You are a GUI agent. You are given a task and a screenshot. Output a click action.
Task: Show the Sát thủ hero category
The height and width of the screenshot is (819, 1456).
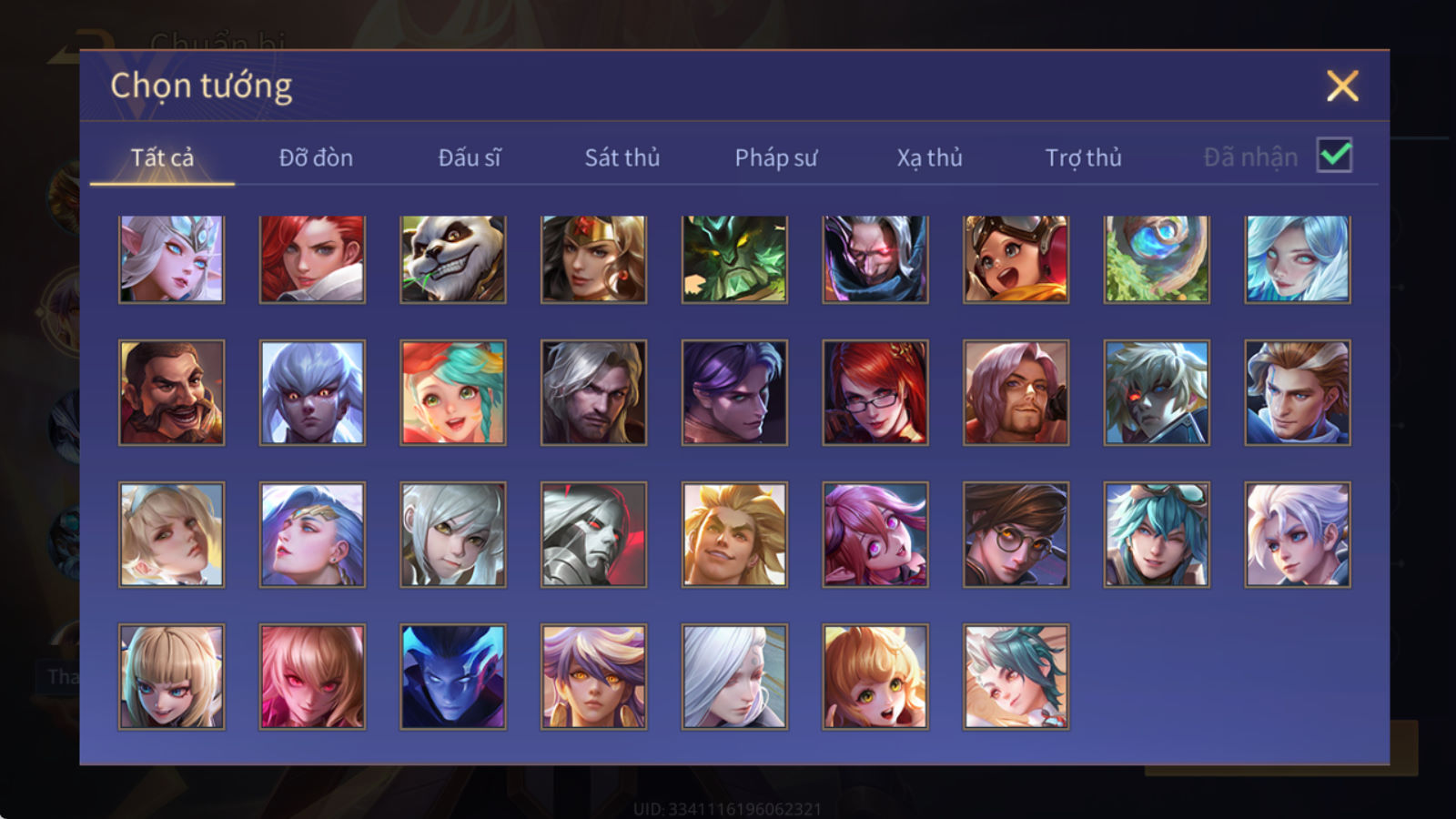[622, 157]
